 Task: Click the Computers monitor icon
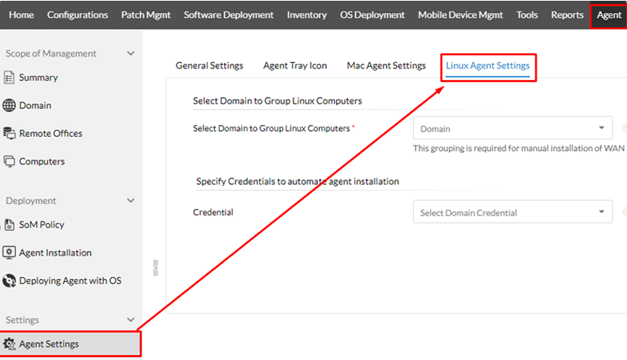[x=9, y=161]
